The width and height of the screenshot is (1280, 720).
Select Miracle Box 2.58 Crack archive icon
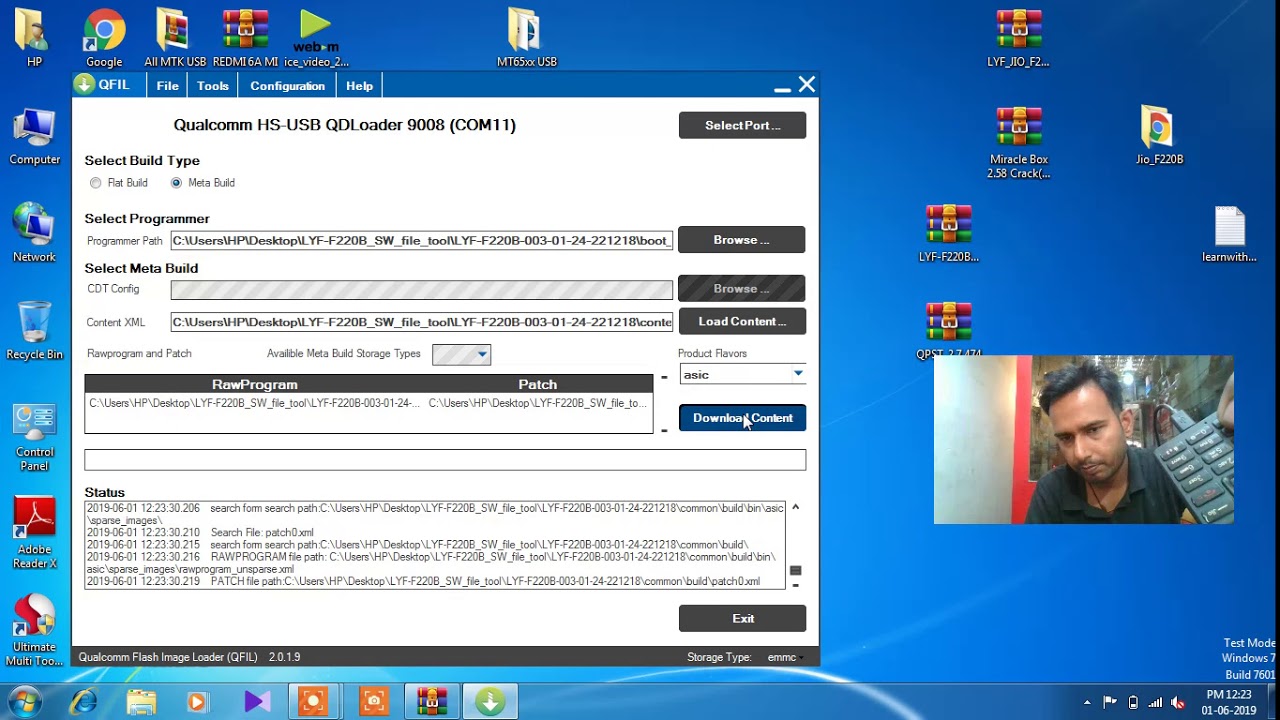click(x=1018, y=143)
